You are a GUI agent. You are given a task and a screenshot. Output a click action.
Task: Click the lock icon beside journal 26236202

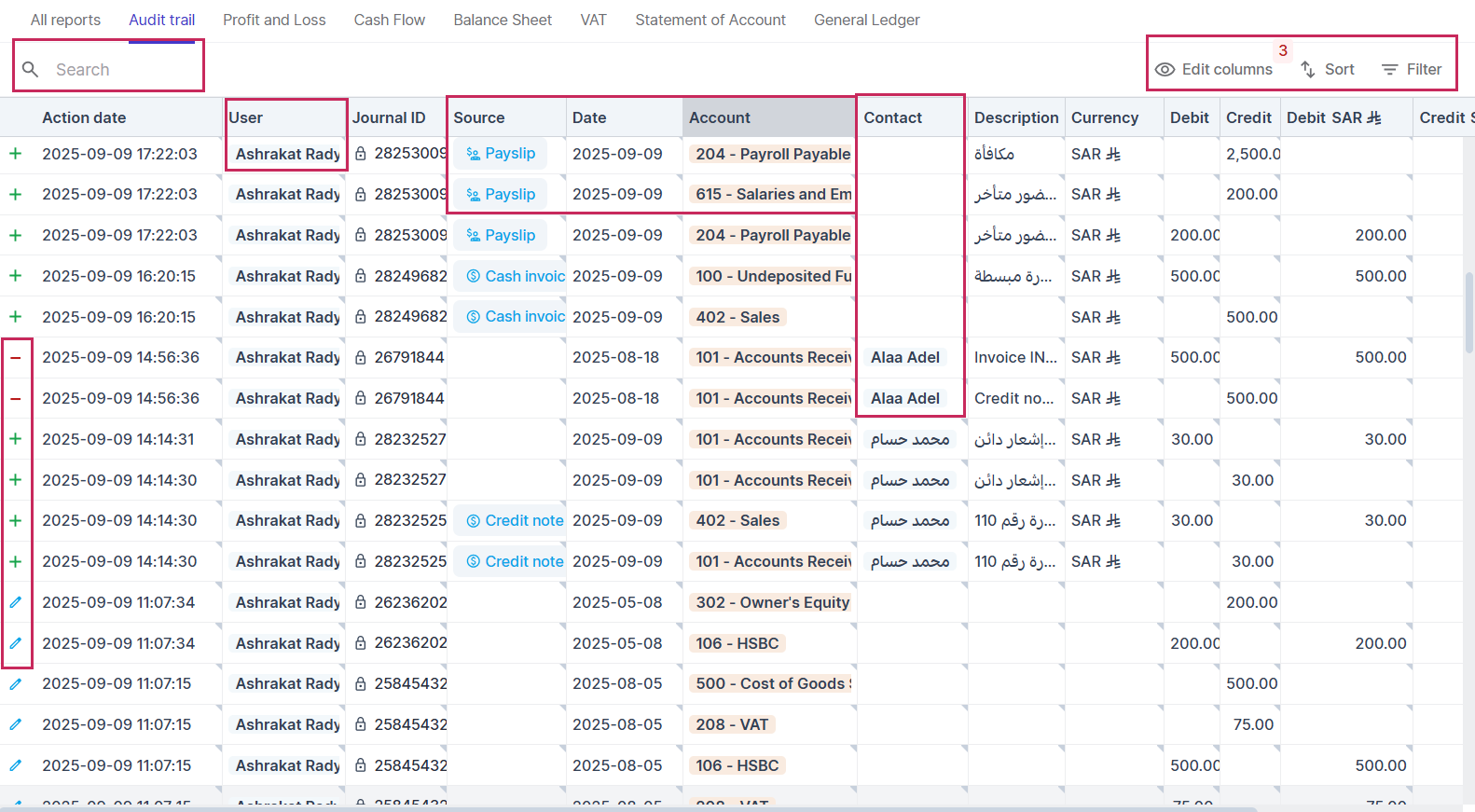pos(361,603)
